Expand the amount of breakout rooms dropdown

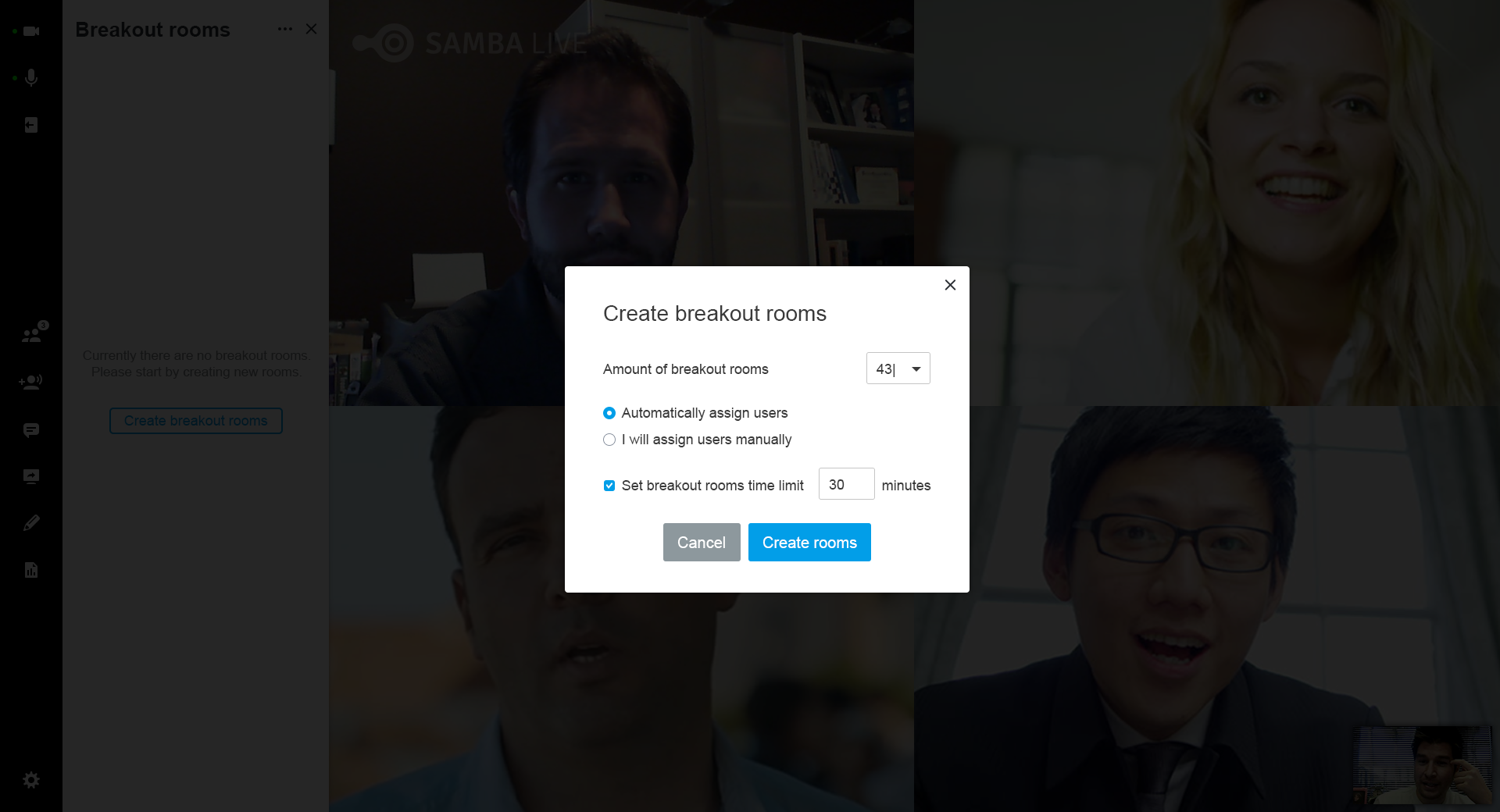coord(916,369)
